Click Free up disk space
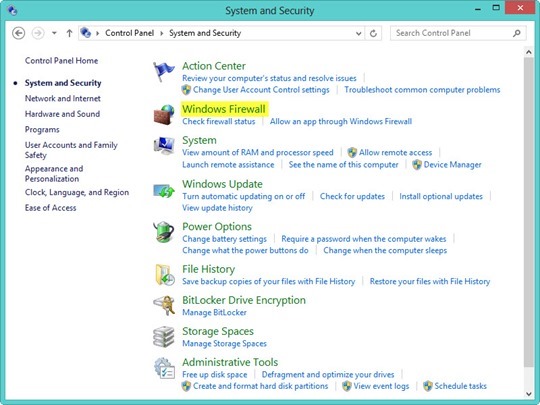The height and width of the screenshot is (405, 540). coord(215,374)
